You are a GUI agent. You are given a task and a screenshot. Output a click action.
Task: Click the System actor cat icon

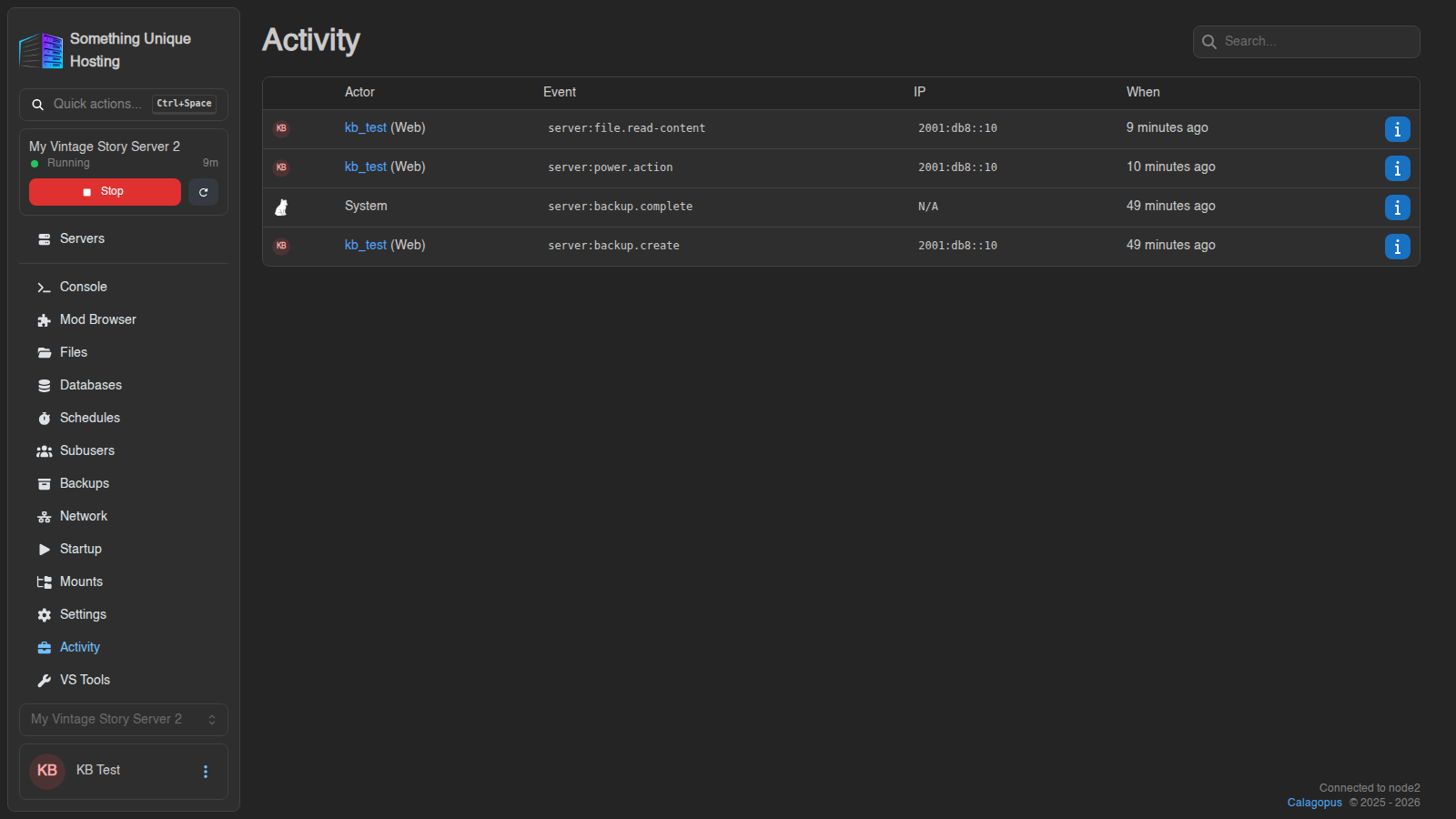tap(281, 207)
